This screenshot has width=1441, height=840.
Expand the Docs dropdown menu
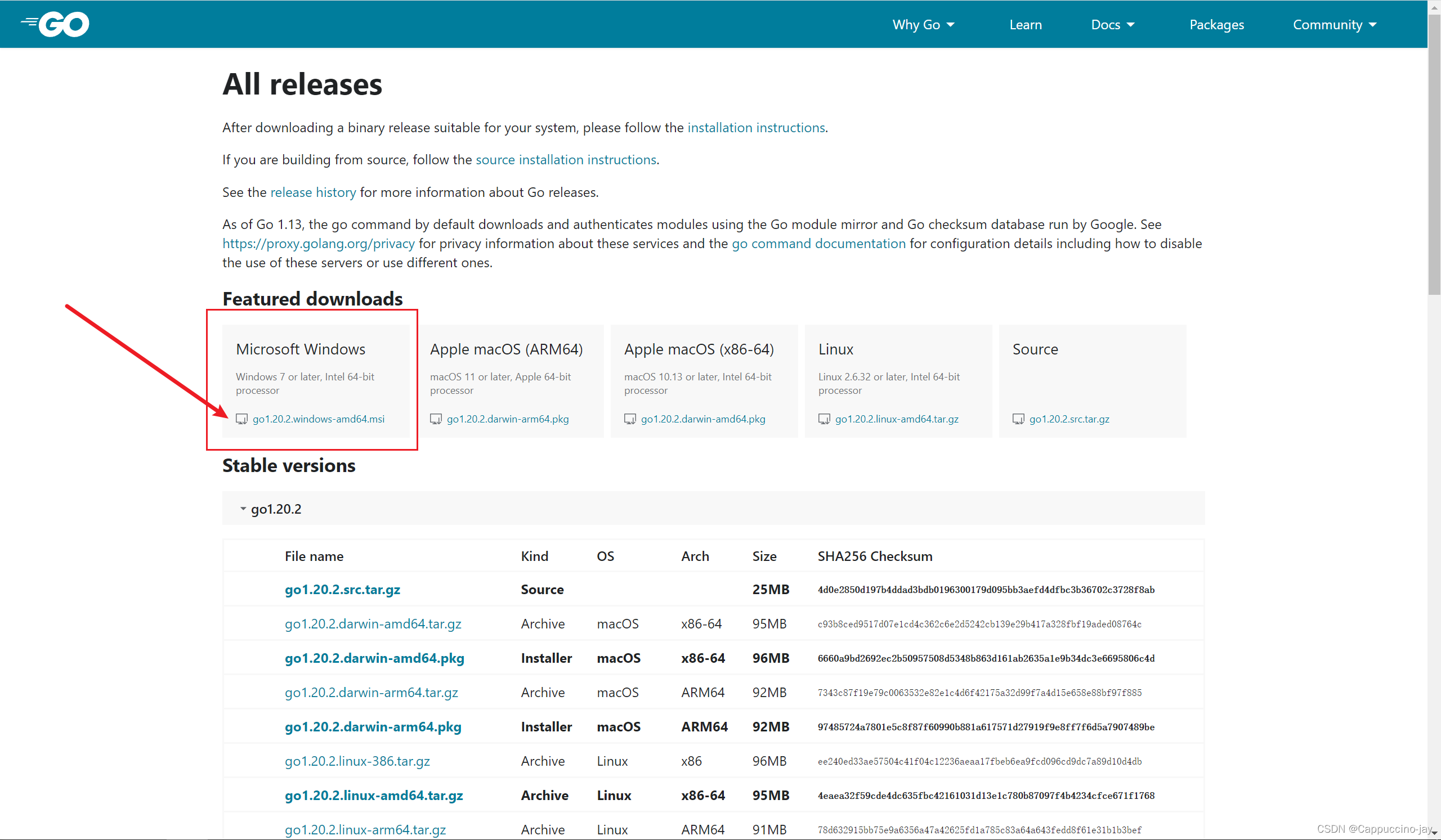click(1112, 25)
